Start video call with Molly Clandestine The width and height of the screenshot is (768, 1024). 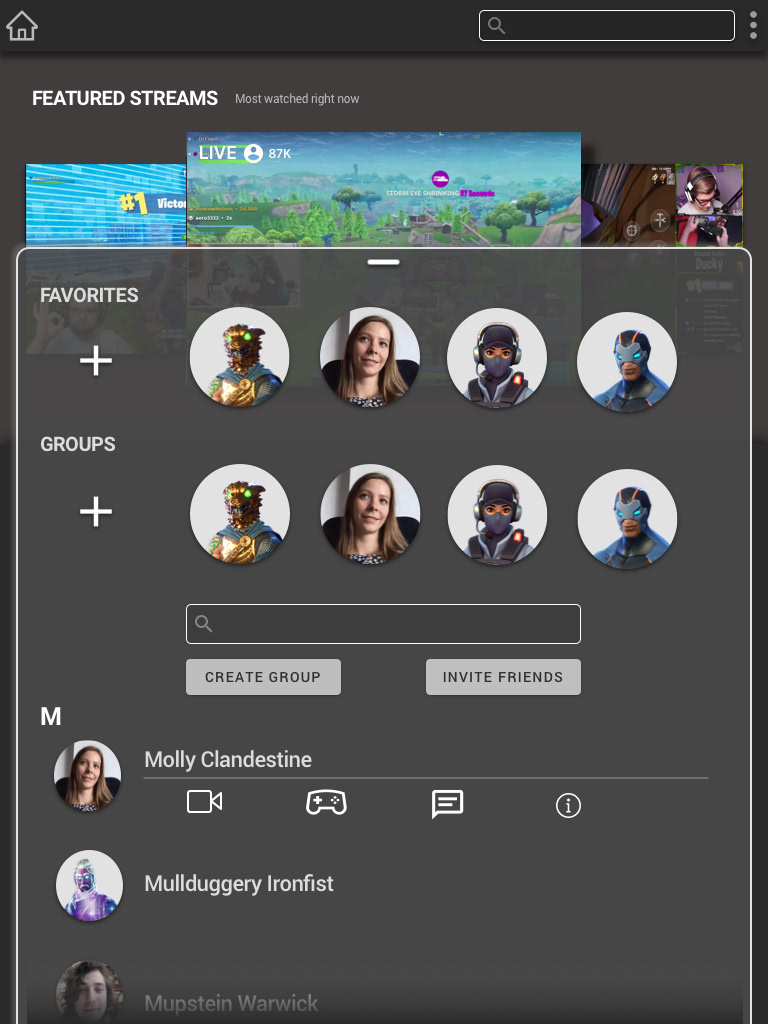click(204, 801)
